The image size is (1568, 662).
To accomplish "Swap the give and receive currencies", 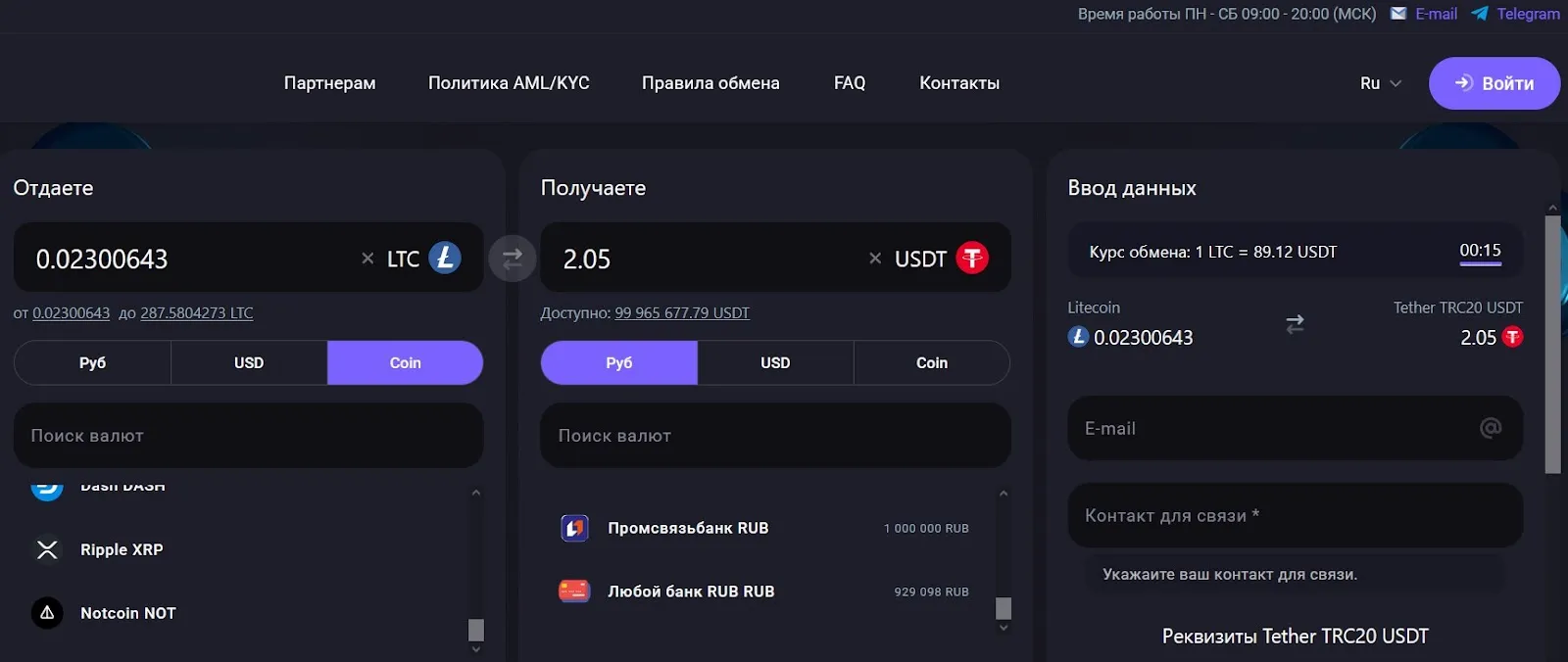I will [x=513, y=259].
